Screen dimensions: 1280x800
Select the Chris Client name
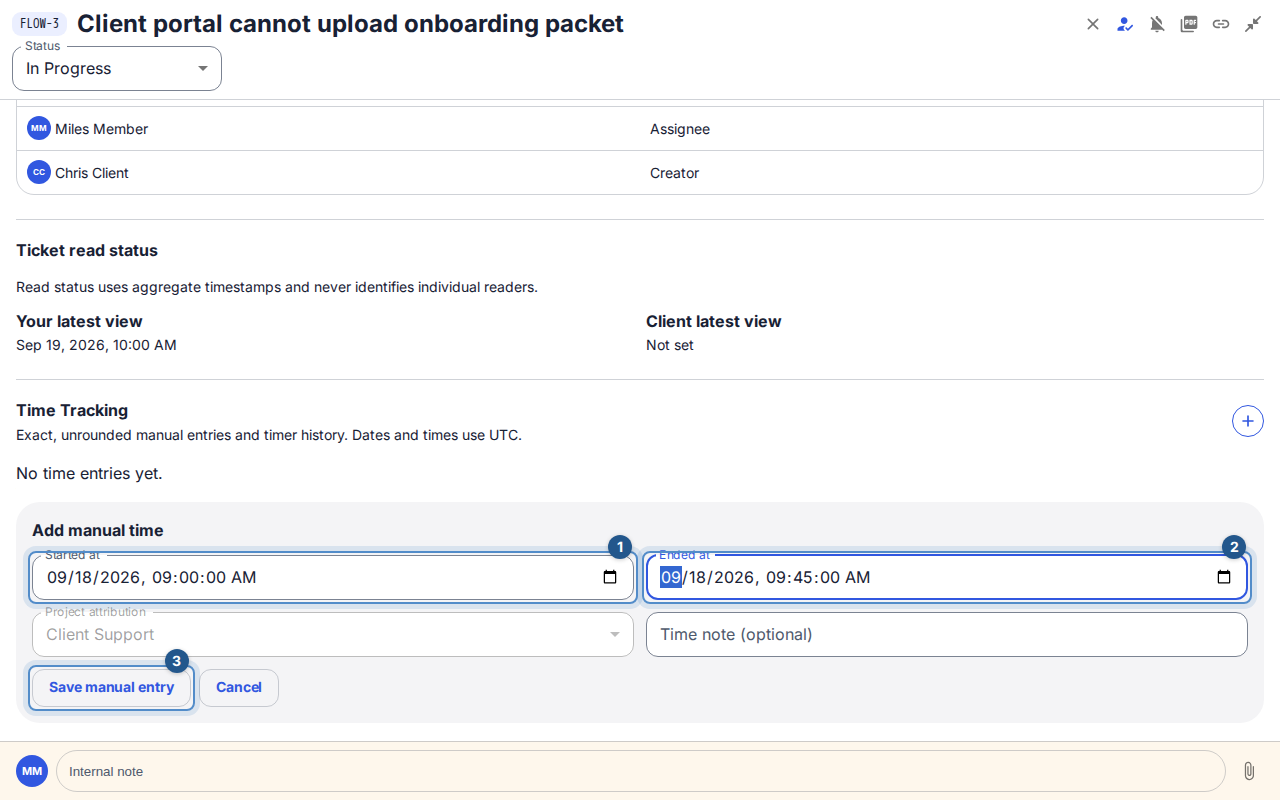tap(92, 173)
